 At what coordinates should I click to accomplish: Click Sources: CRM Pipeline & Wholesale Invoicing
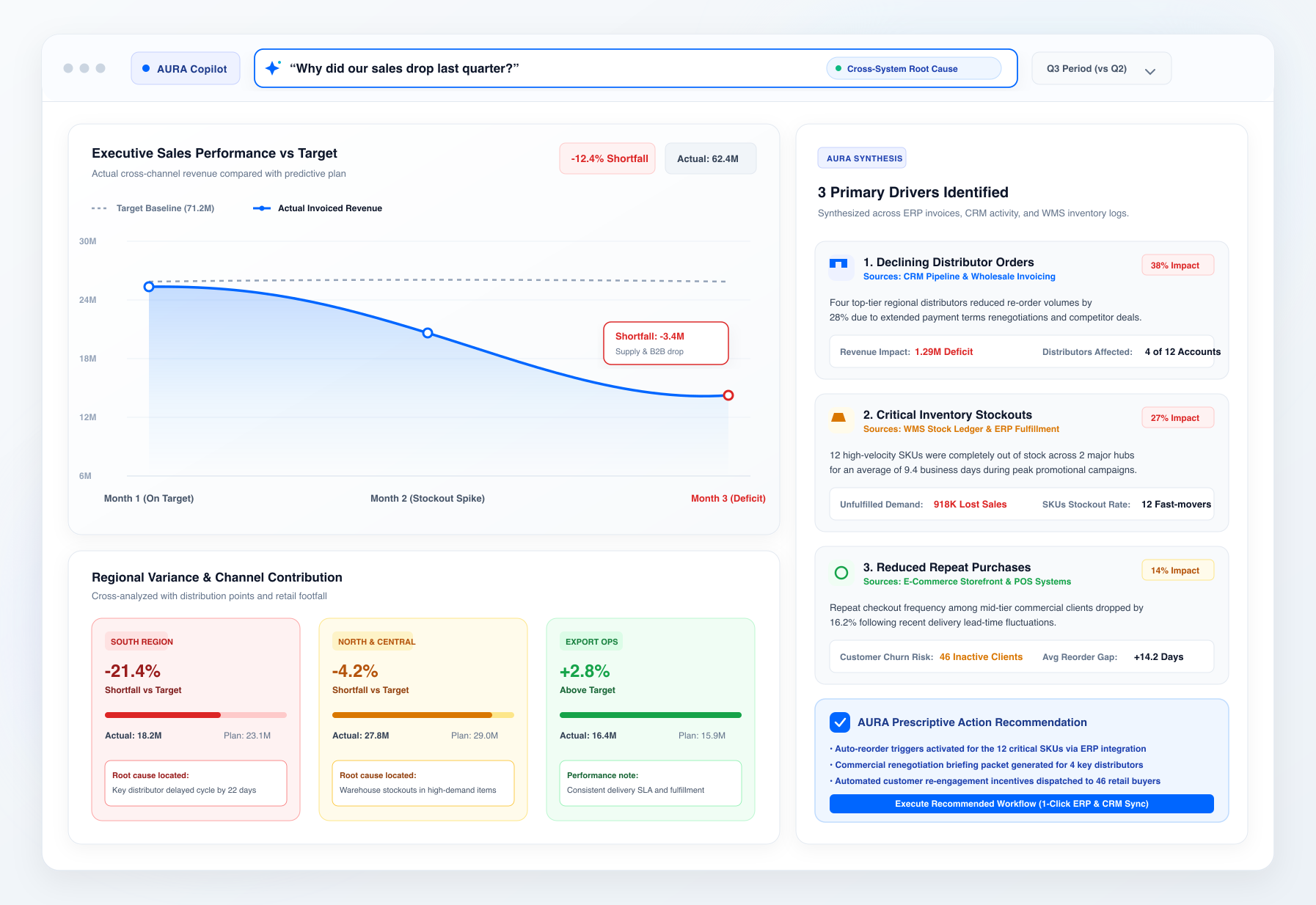(x=959, y=276)
